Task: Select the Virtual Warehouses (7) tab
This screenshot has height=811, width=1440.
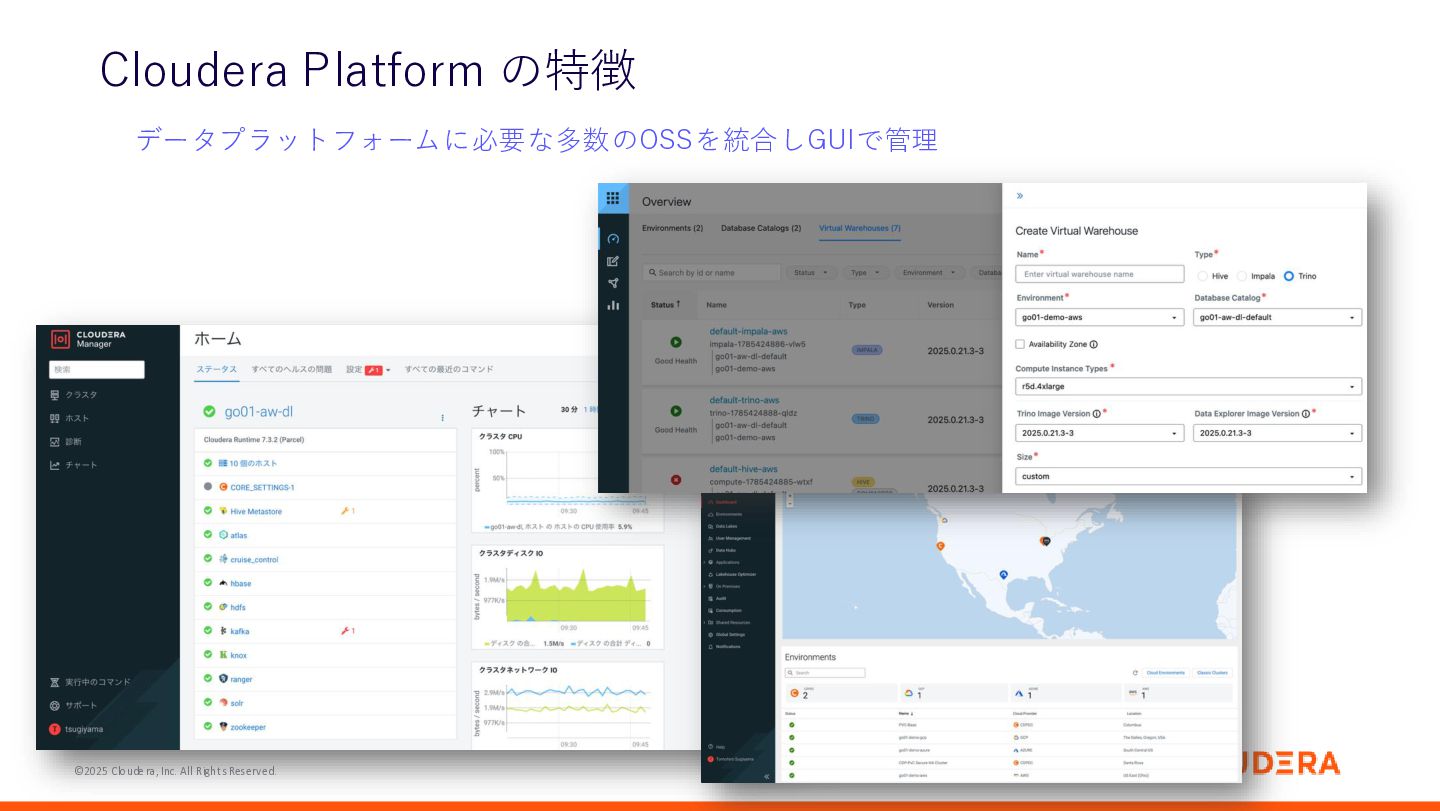Action: (860, 228)
